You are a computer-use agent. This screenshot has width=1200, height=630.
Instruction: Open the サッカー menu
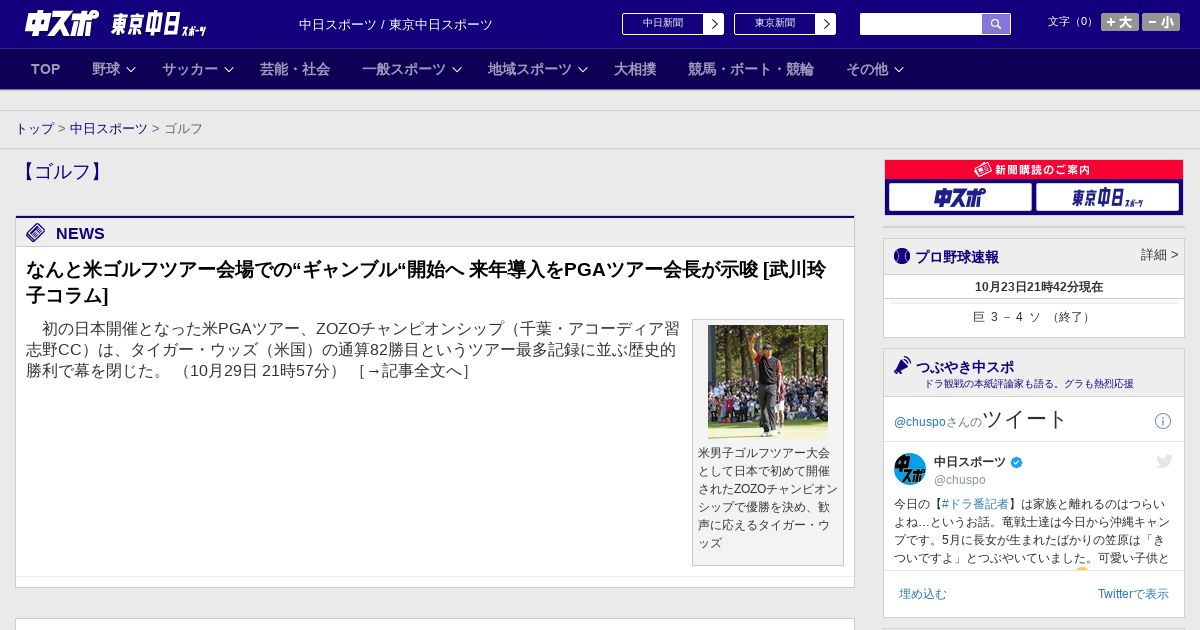pos(190,69)
